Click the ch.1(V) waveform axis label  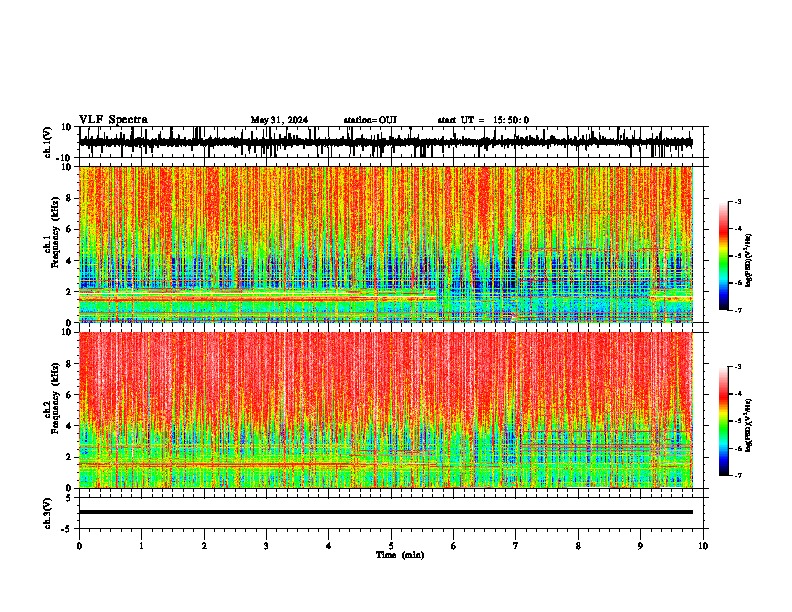pyautogui.click(x=48, y=142)
